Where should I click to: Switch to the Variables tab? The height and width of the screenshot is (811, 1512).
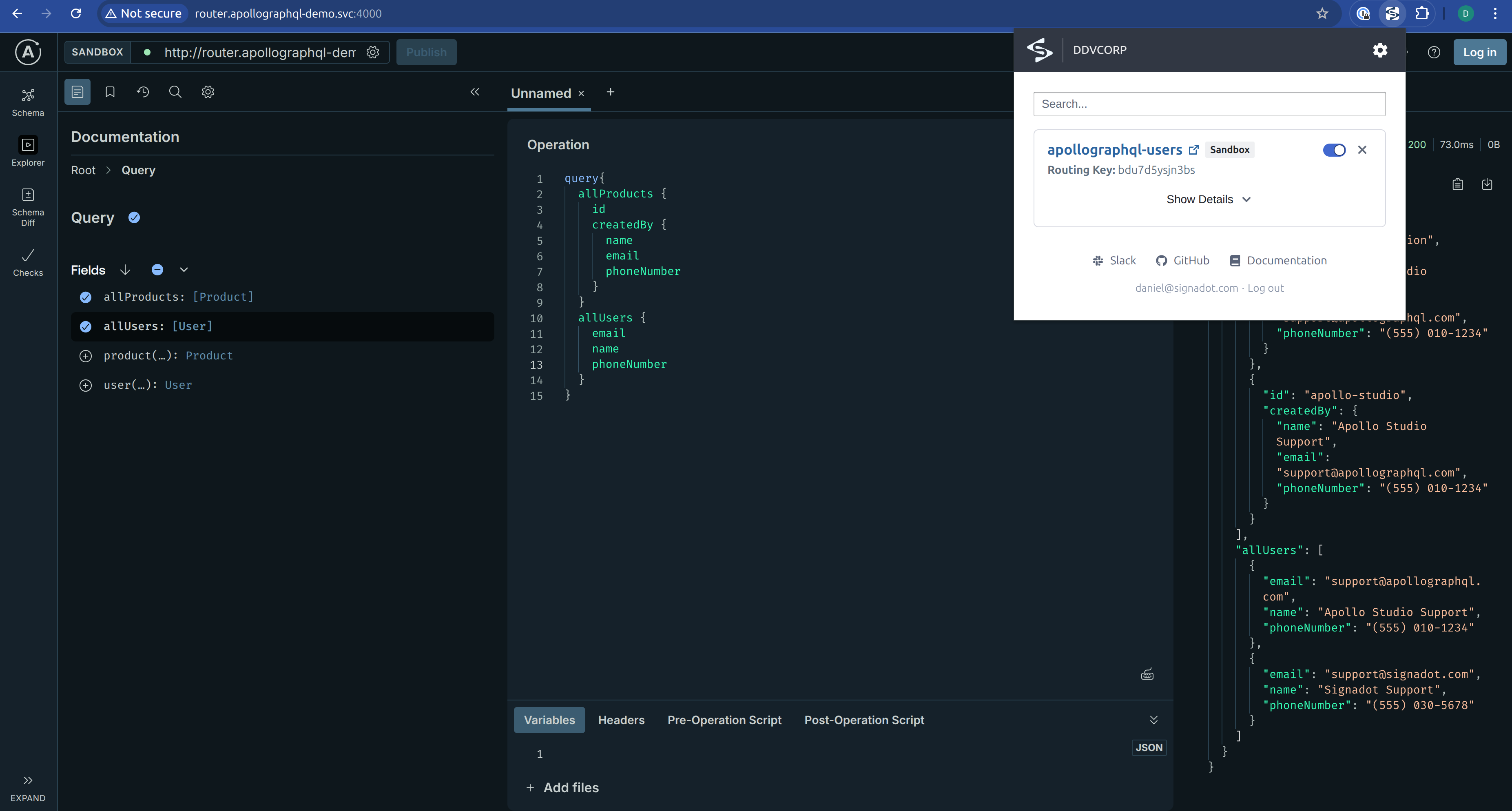coord(549,720)
